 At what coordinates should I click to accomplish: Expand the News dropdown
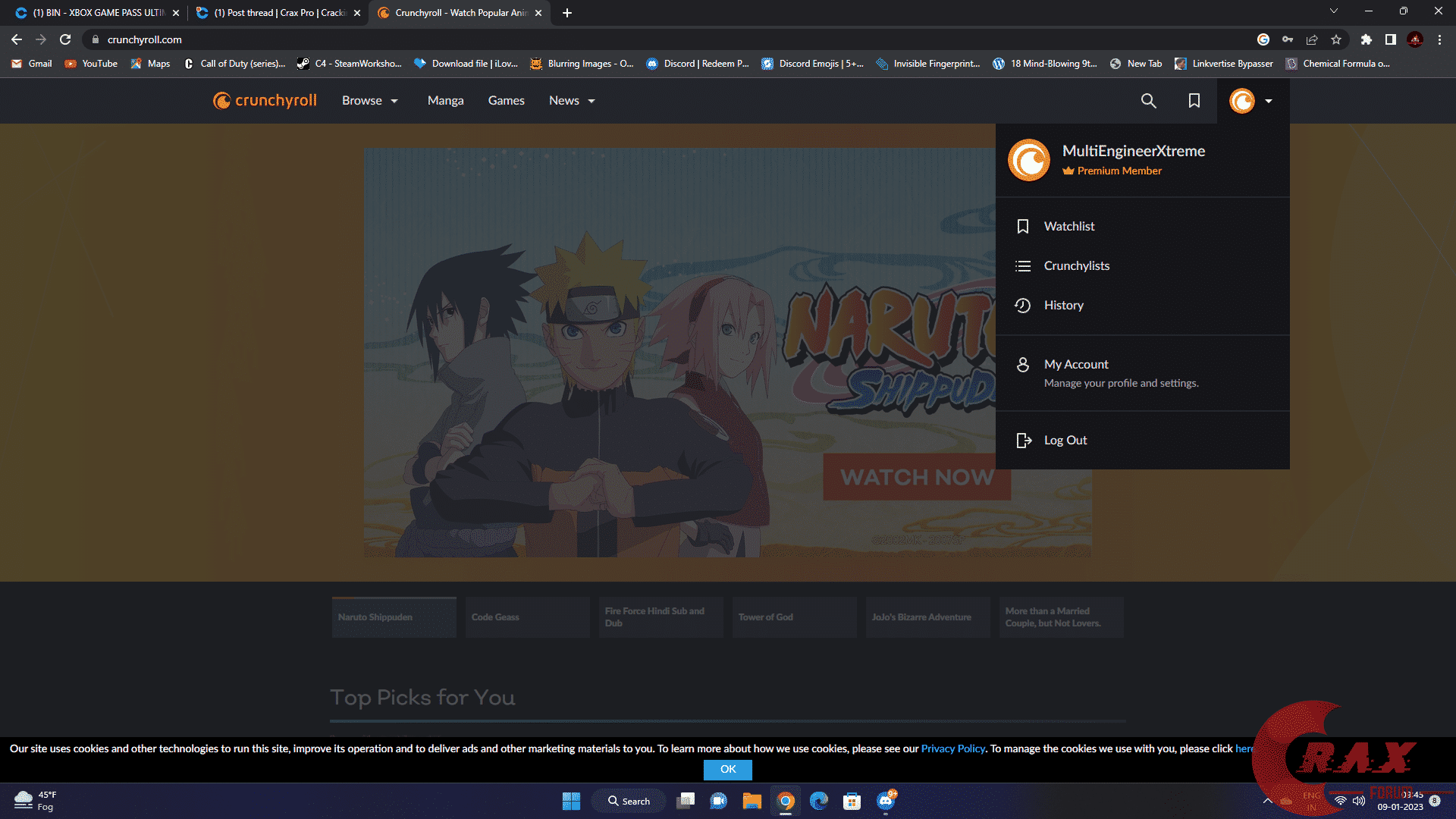(570, 100)
